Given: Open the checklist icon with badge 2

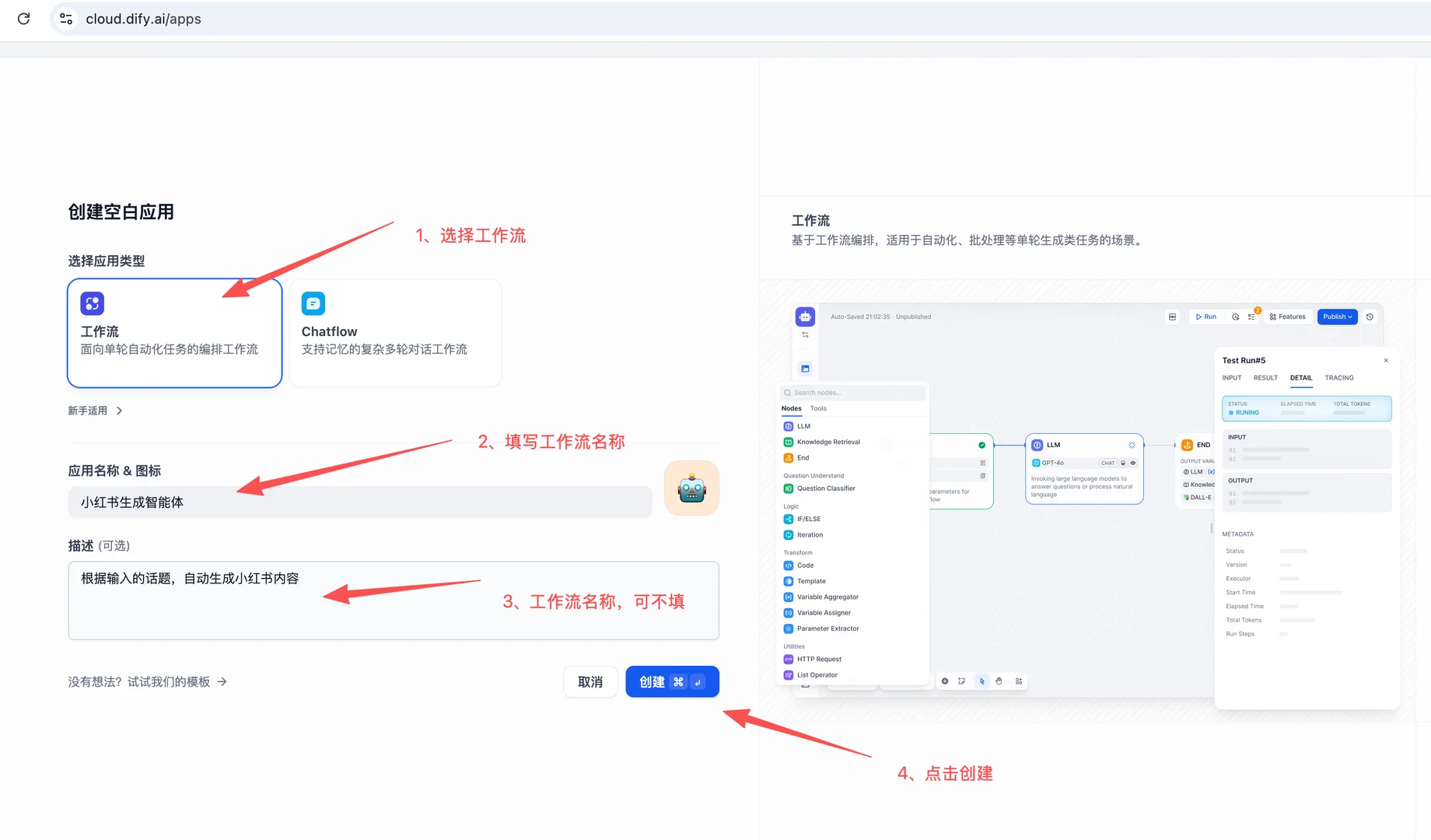Looking at the screenshot, I should (1252, 317).
